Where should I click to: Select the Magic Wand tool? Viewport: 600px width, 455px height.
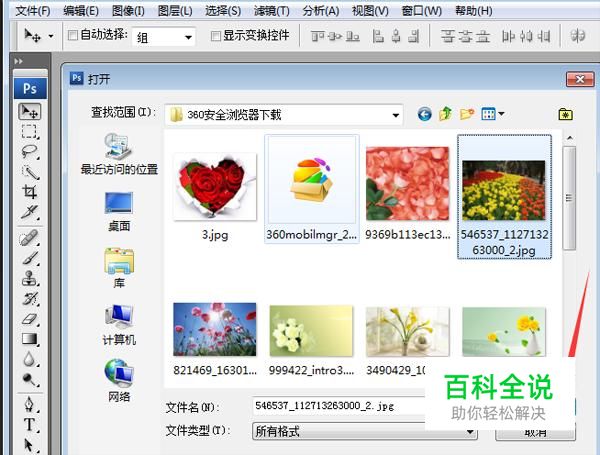[29, 171]
